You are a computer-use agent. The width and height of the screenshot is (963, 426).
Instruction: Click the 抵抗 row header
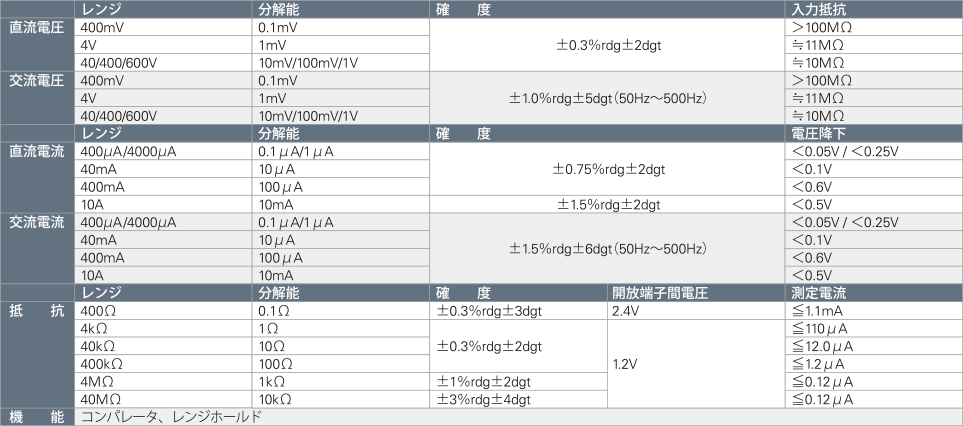click(x=37, y=354)
